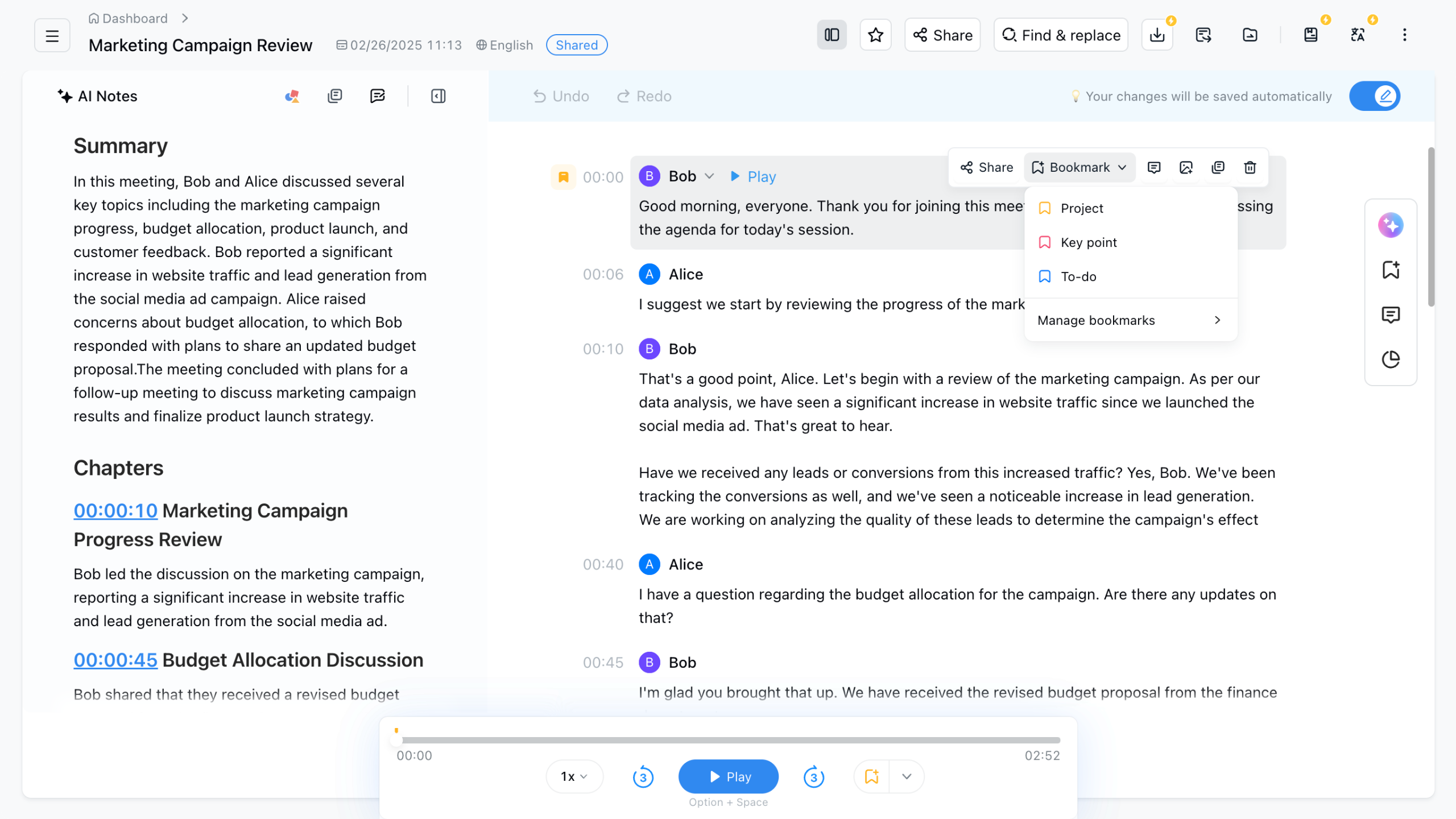Toggle the split view layout button
Viewport: 1456px width, 819px height.
click(x=832, y=35)
